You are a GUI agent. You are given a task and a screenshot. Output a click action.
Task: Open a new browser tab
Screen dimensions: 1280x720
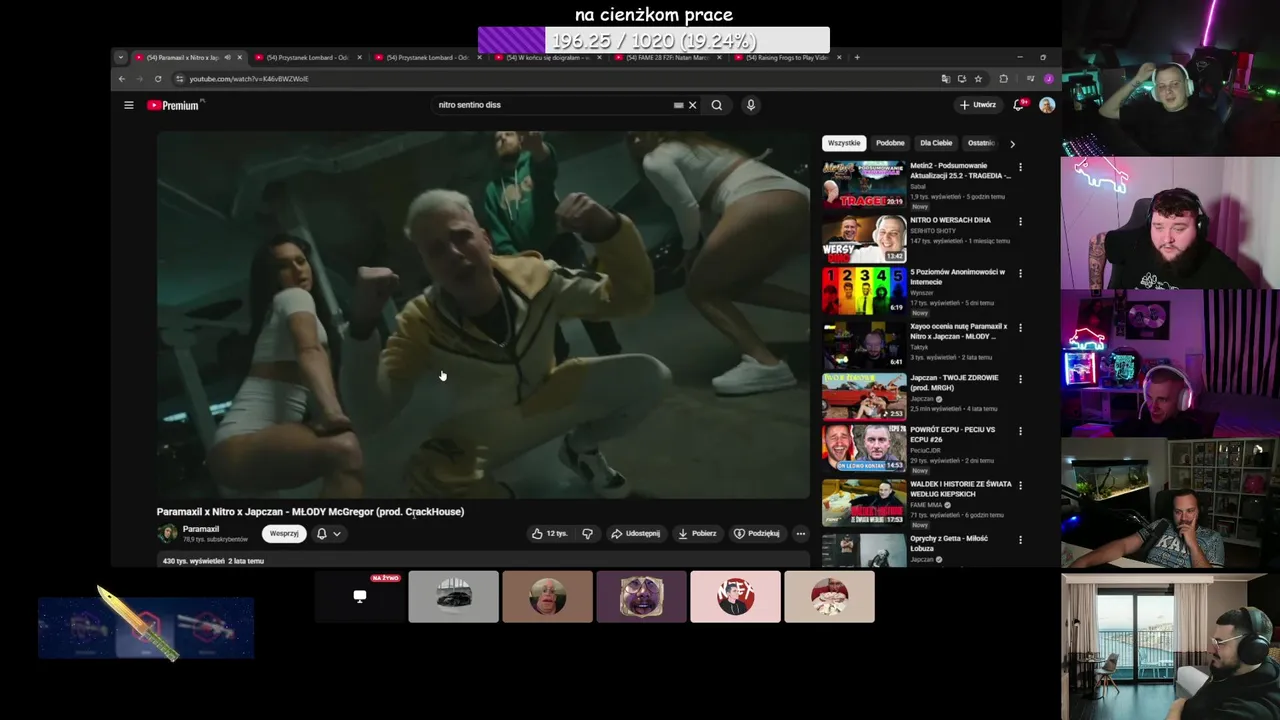click(857, 57)
